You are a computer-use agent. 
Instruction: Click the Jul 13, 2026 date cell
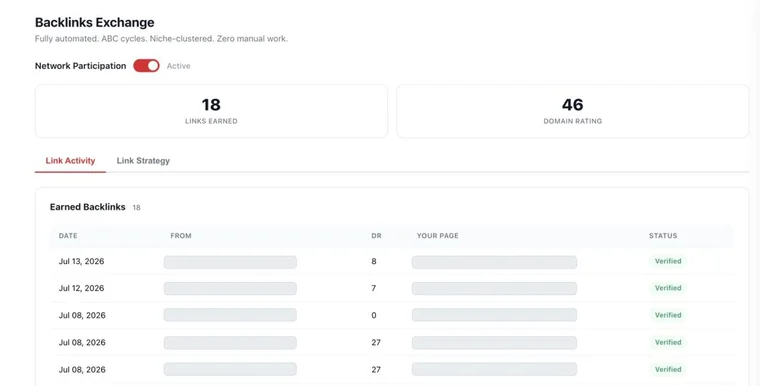pyautogui.click(x=81, y=261)
